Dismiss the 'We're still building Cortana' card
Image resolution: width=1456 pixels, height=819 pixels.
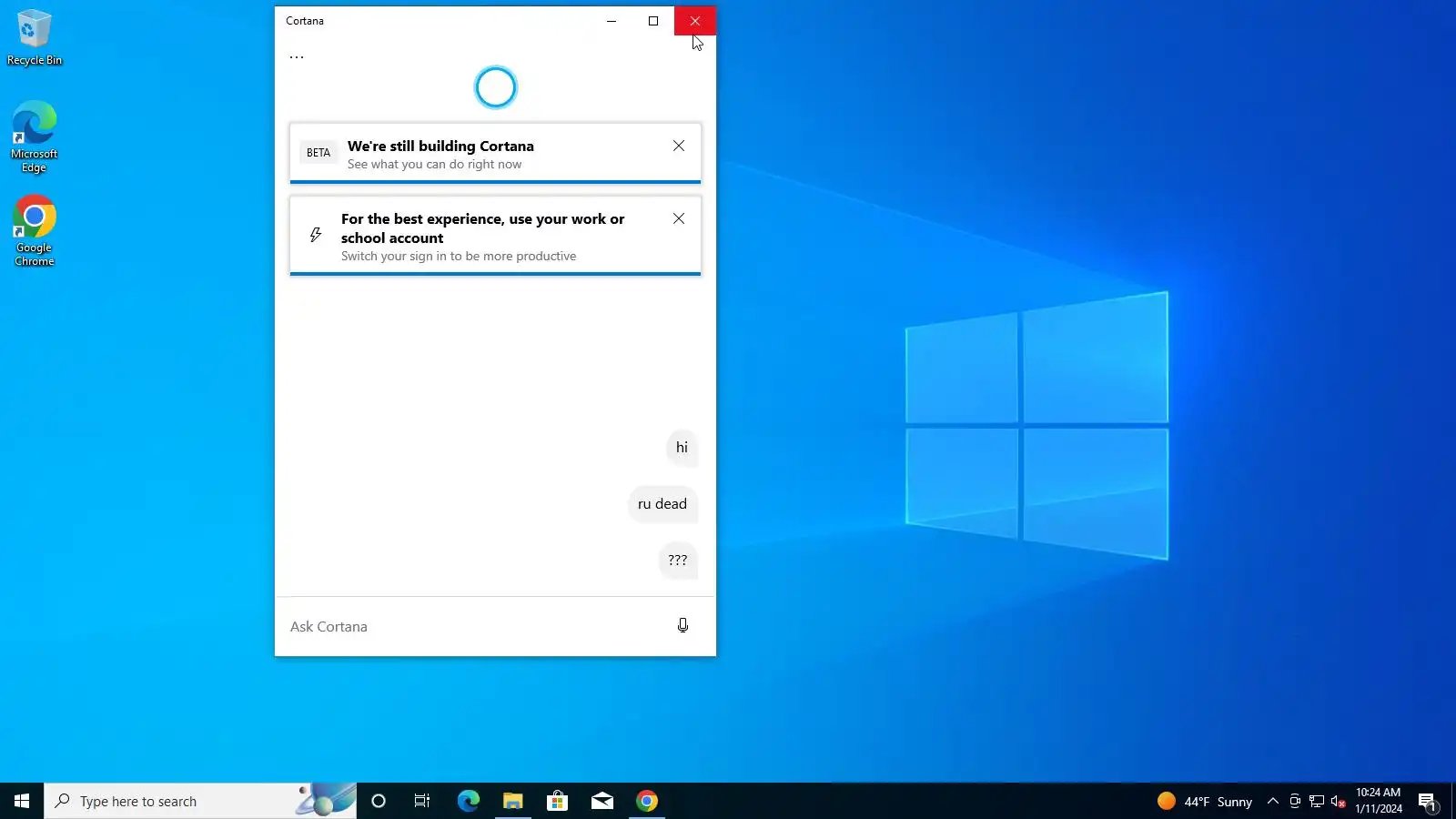[x=679, y=146]
